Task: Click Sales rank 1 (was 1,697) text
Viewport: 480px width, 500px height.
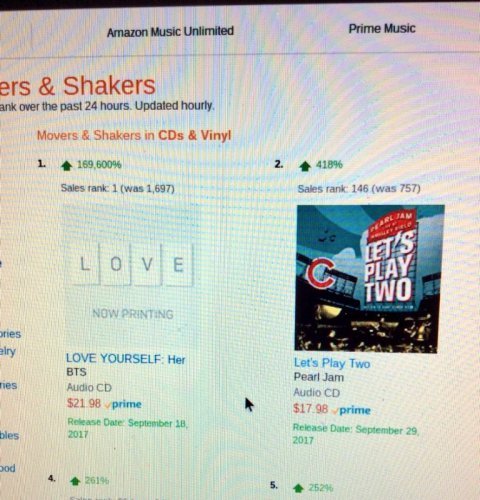Action: click(118, 188)
